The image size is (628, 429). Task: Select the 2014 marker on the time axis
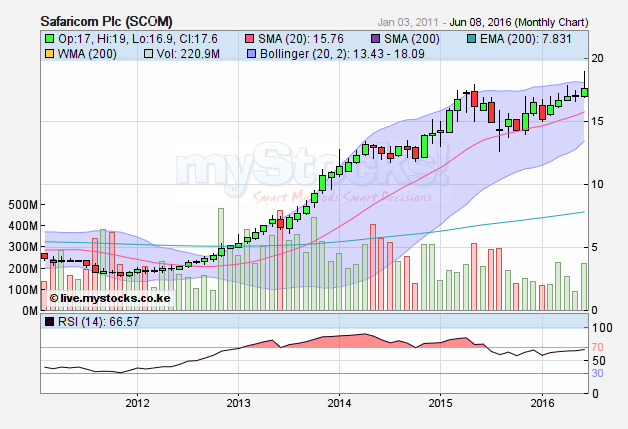[x=339, y=403]
